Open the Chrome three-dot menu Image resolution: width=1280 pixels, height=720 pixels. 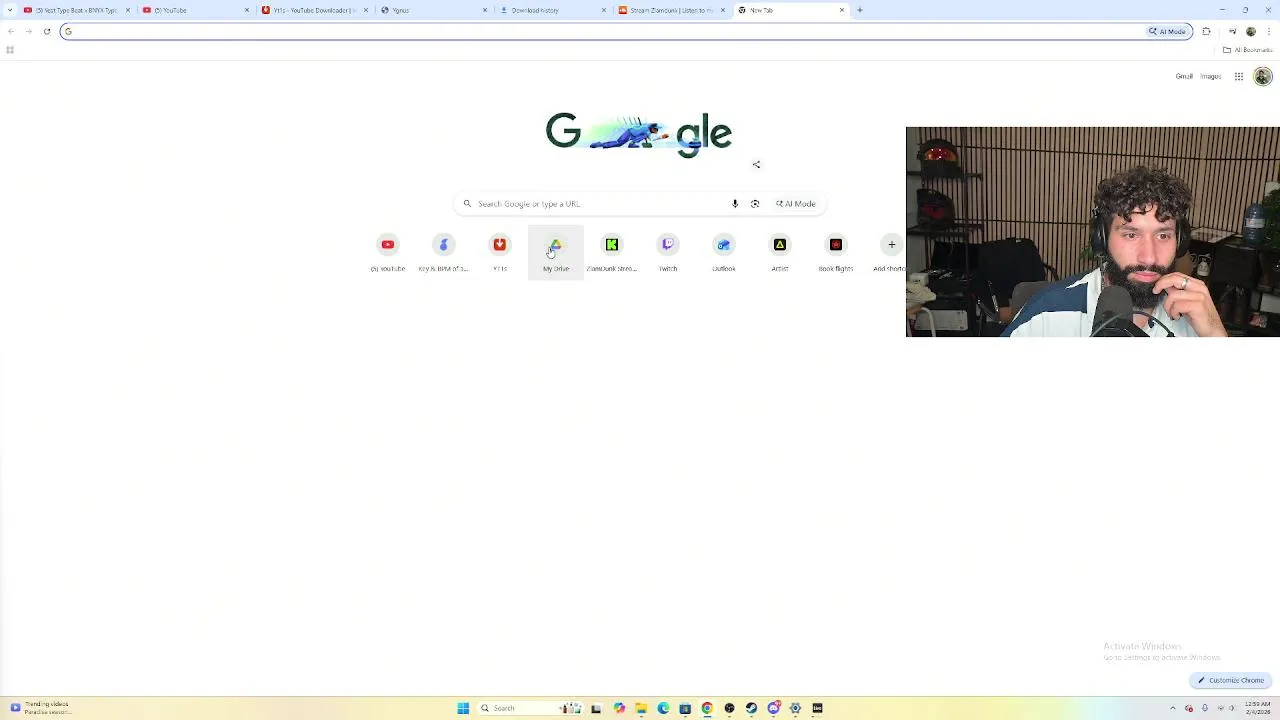(1268, 31)
